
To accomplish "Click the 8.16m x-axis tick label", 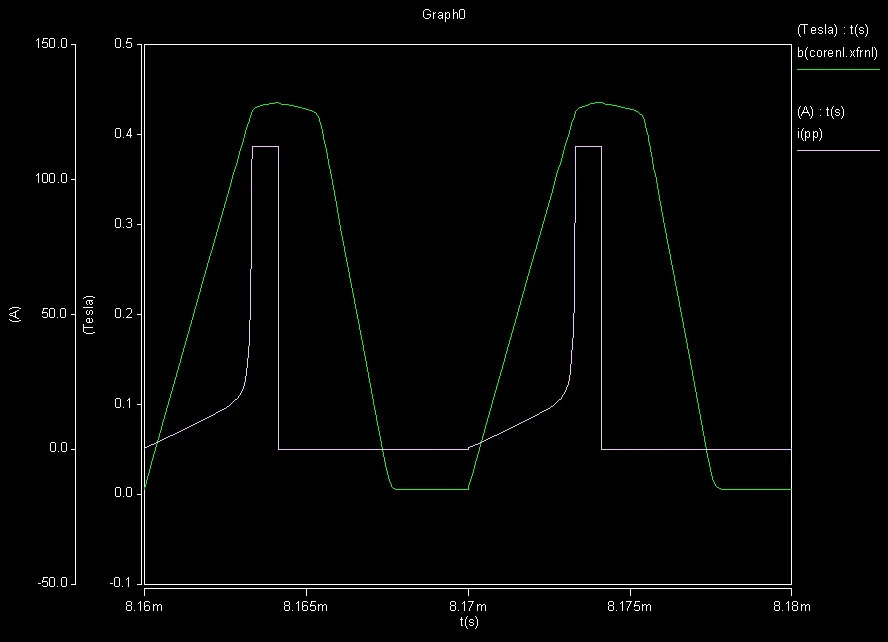I will [x=144, y=607].
